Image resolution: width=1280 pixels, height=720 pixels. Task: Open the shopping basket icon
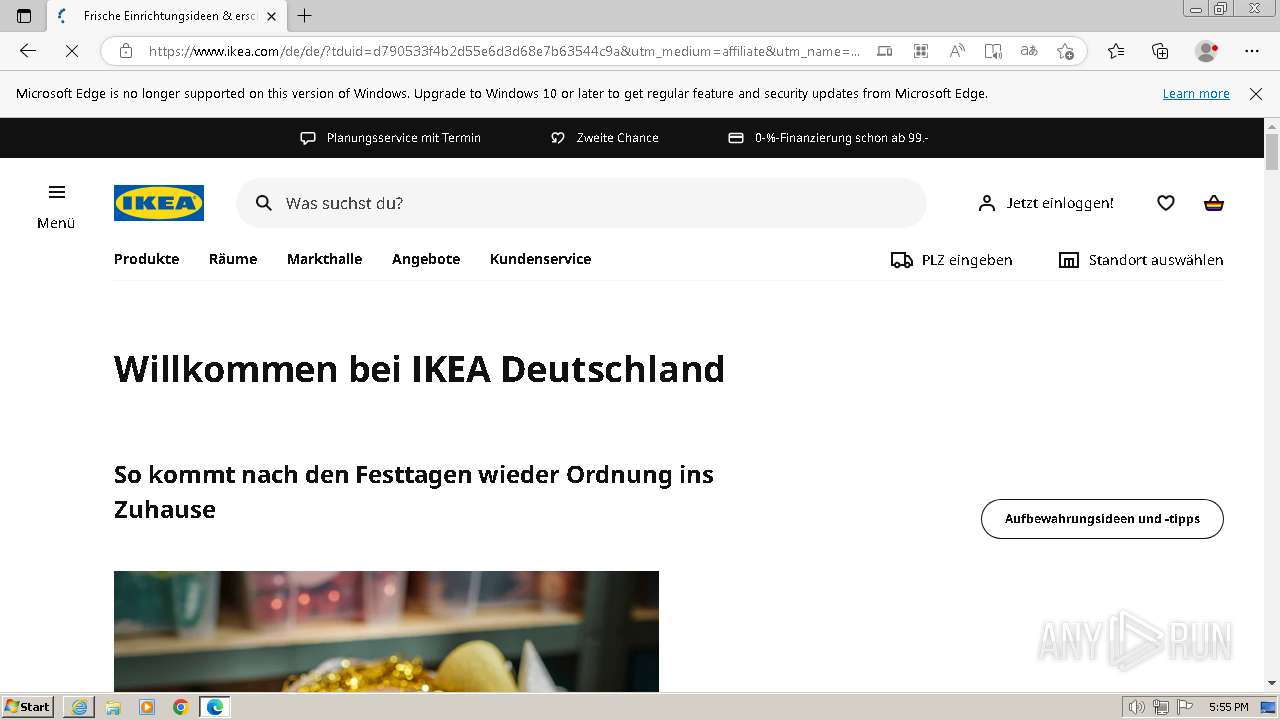point(1214,203)
